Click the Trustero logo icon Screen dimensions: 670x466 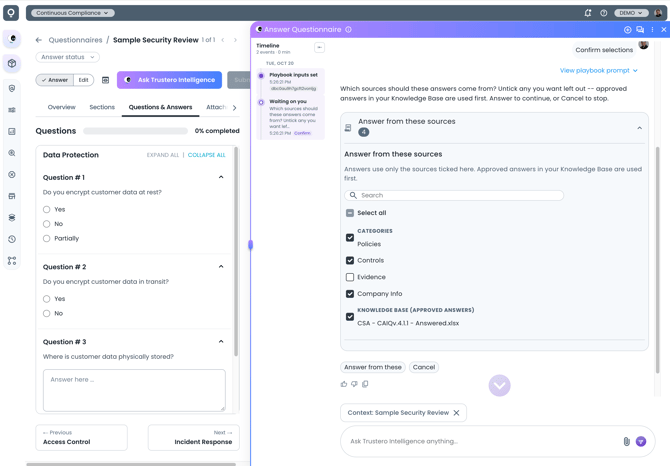tap(11, 13)
